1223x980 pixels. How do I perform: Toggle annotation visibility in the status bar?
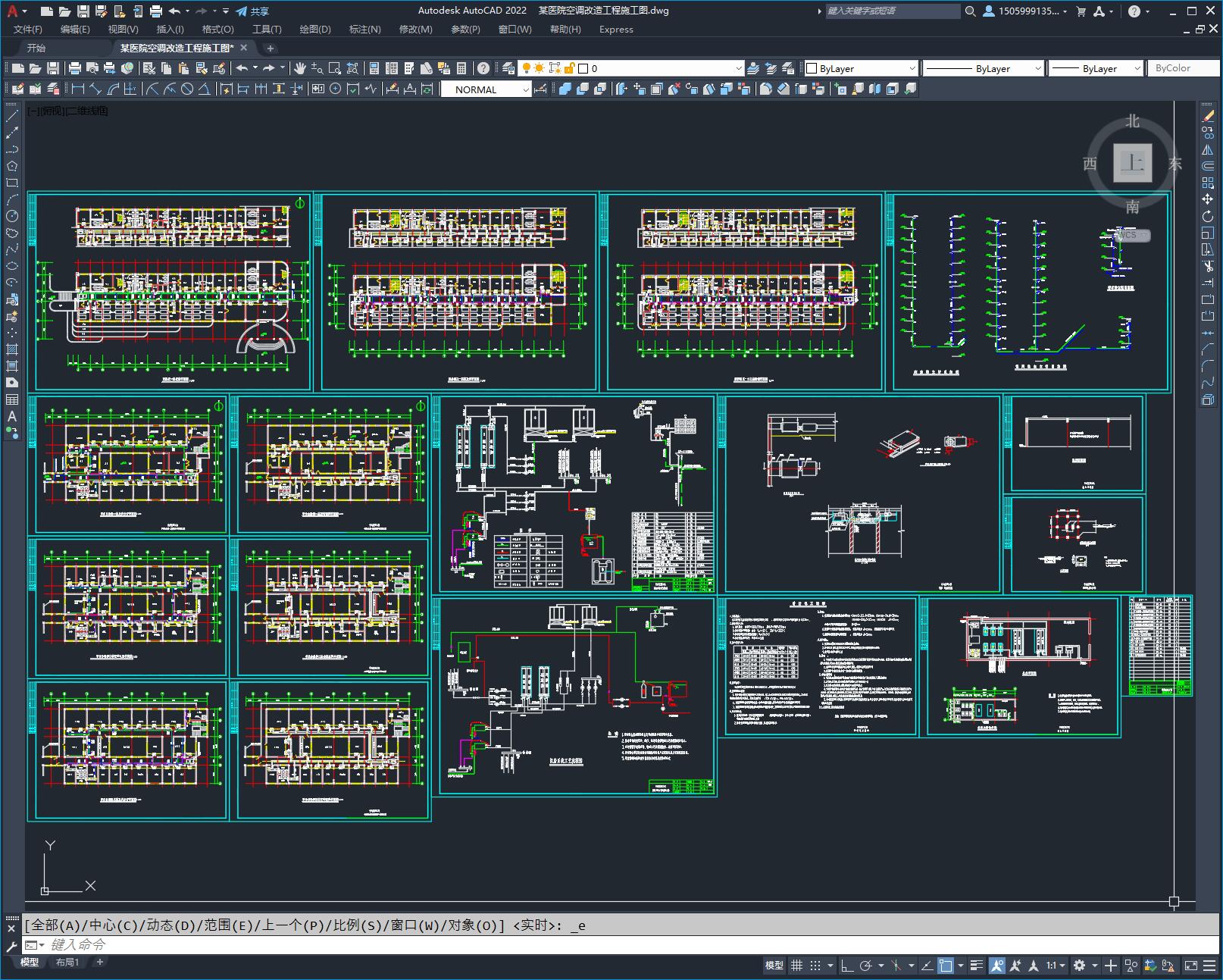[x=997, y=966]
